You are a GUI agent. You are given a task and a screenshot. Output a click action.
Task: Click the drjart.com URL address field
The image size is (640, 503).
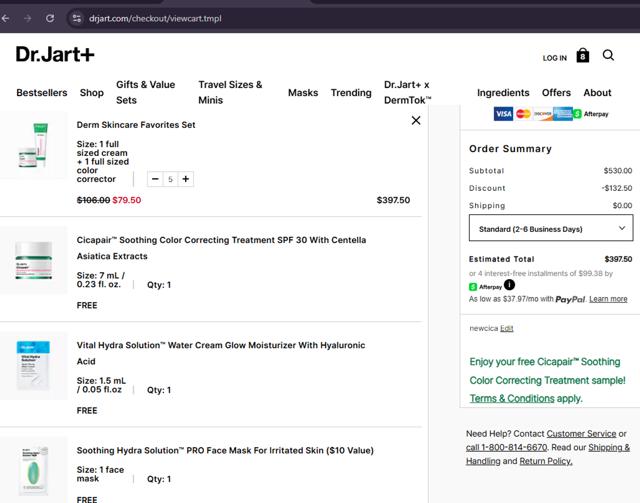155,18
